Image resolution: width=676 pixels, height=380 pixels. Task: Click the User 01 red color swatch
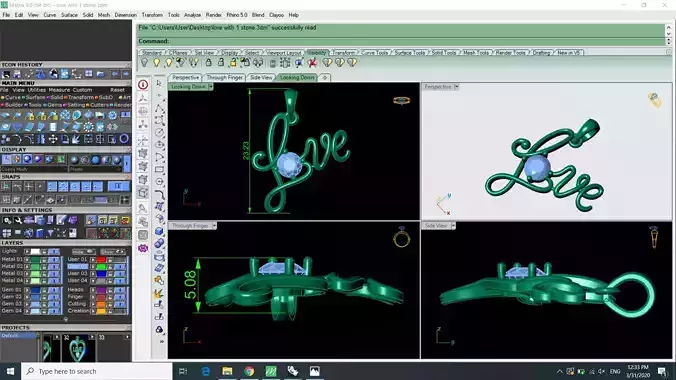(101, 260)
